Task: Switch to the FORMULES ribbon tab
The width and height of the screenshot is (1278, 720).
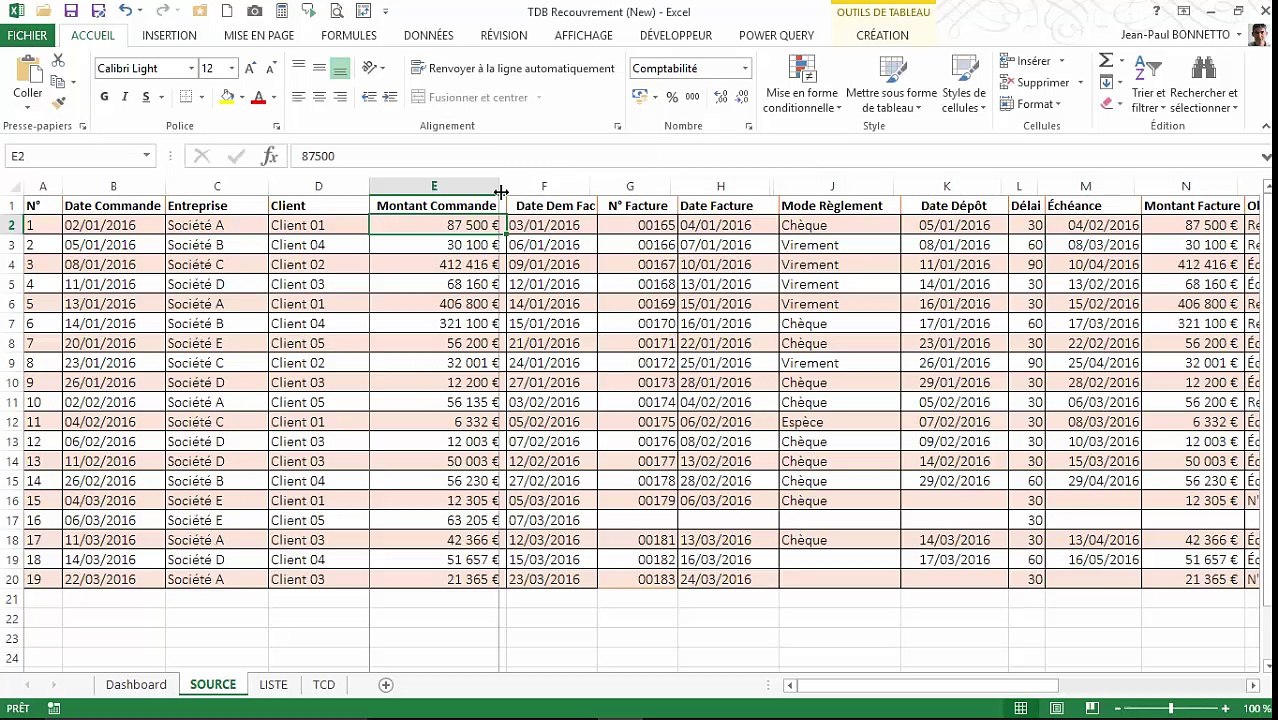Action: coord(348,35)
